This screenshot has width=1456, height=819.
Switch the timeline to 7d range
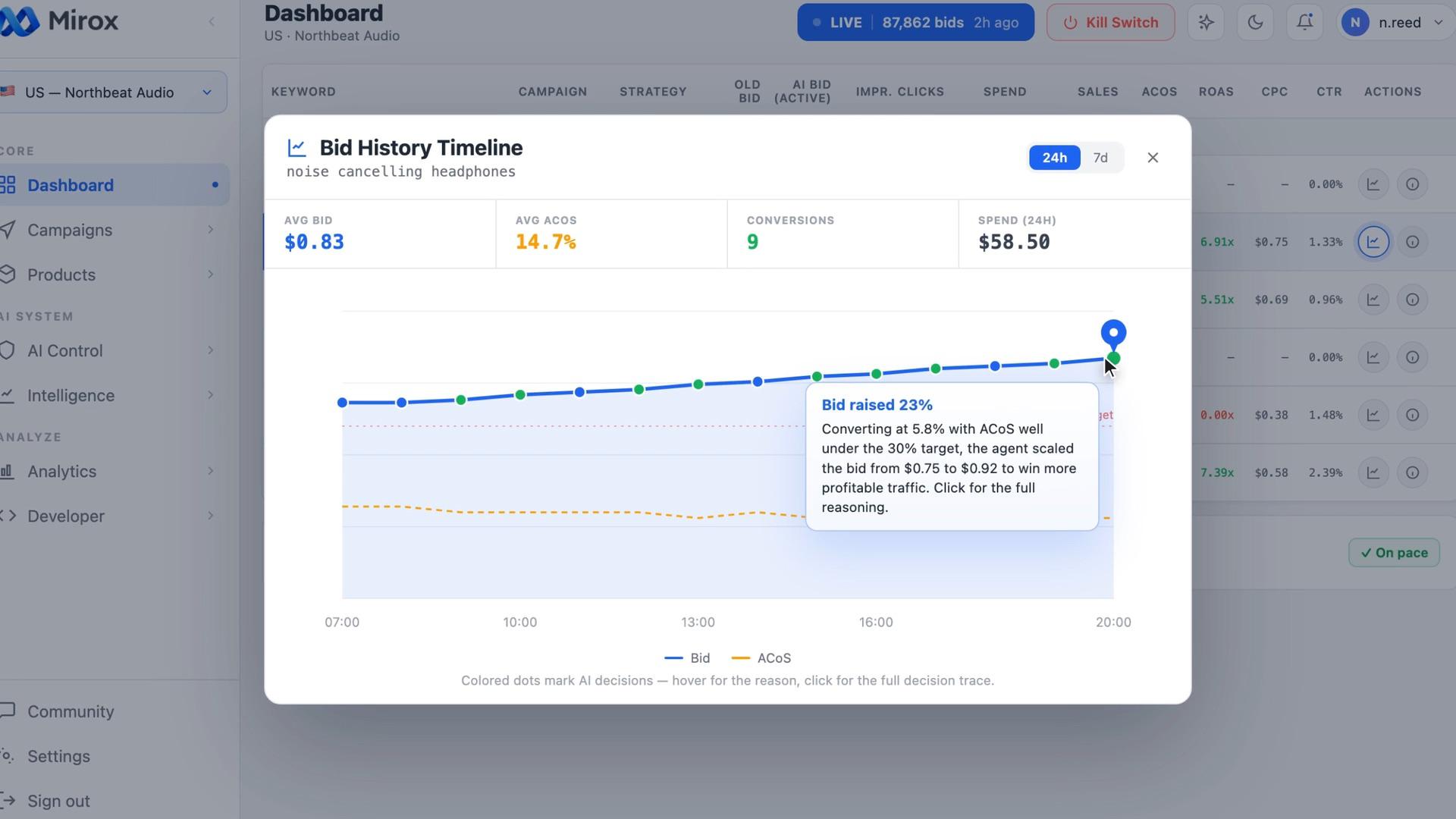[1100, 158]
